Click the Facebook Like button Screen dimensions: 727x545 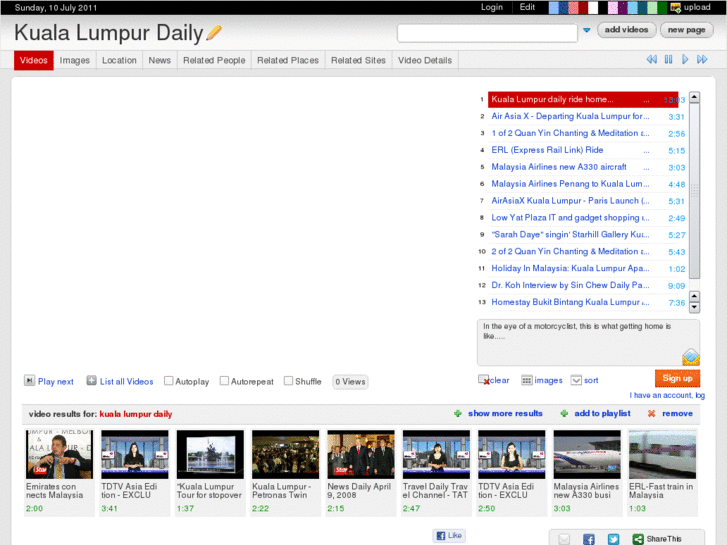[449, 535]
